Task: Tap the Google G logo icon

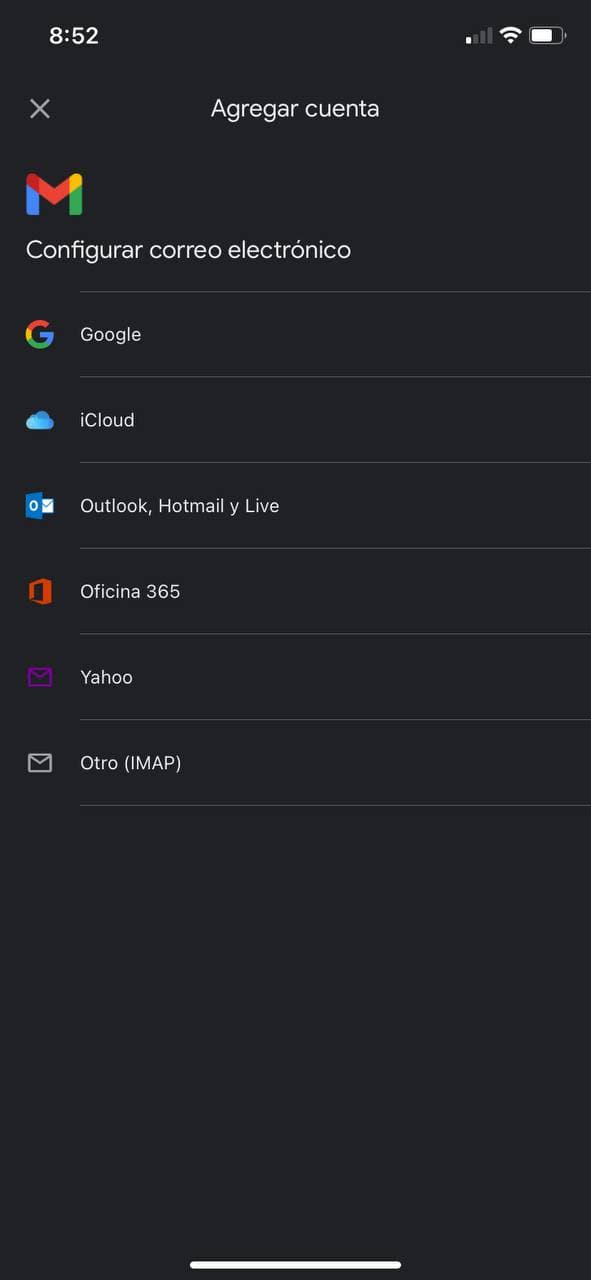Action: pyautogui.click(x=40, y=334)
